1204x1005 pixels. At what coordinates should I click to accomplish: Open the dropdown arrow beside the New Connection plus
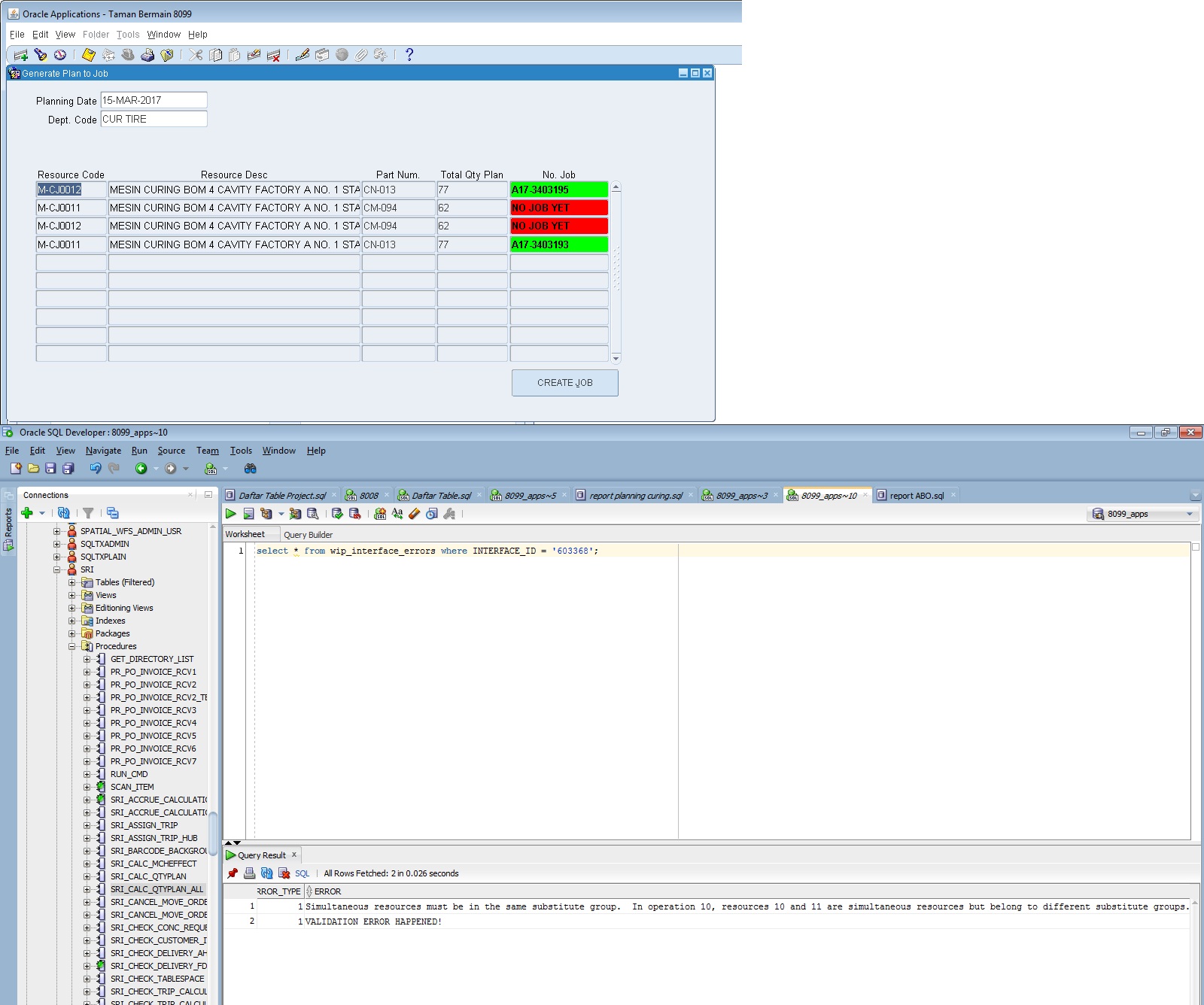point(42,513)
